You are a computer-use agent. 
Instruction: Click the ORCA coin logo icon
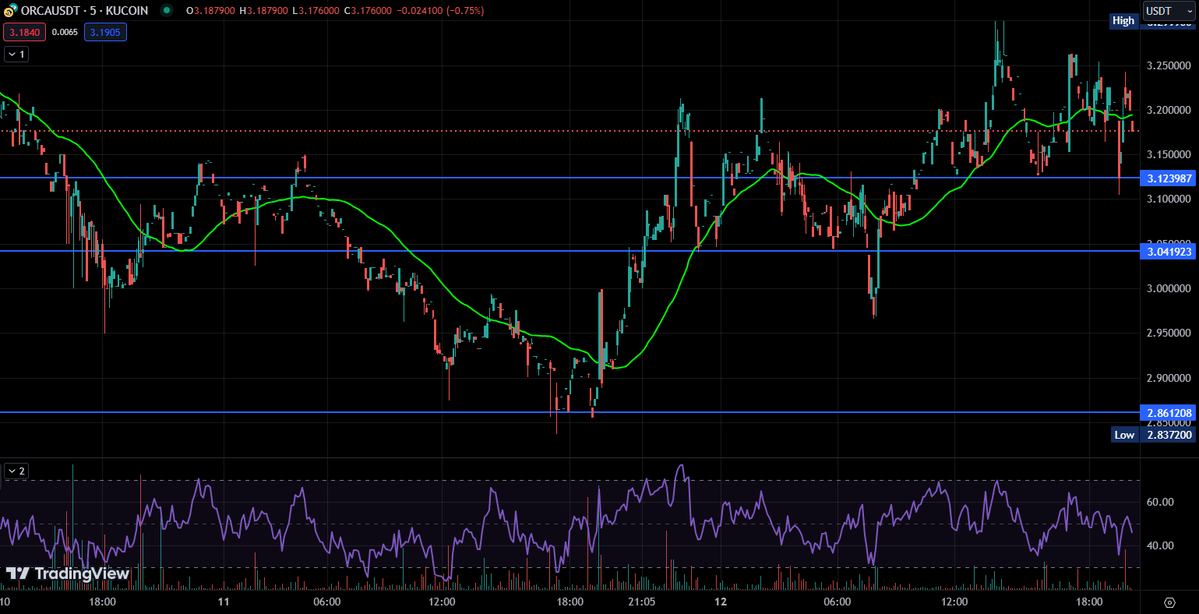point(11,12)
